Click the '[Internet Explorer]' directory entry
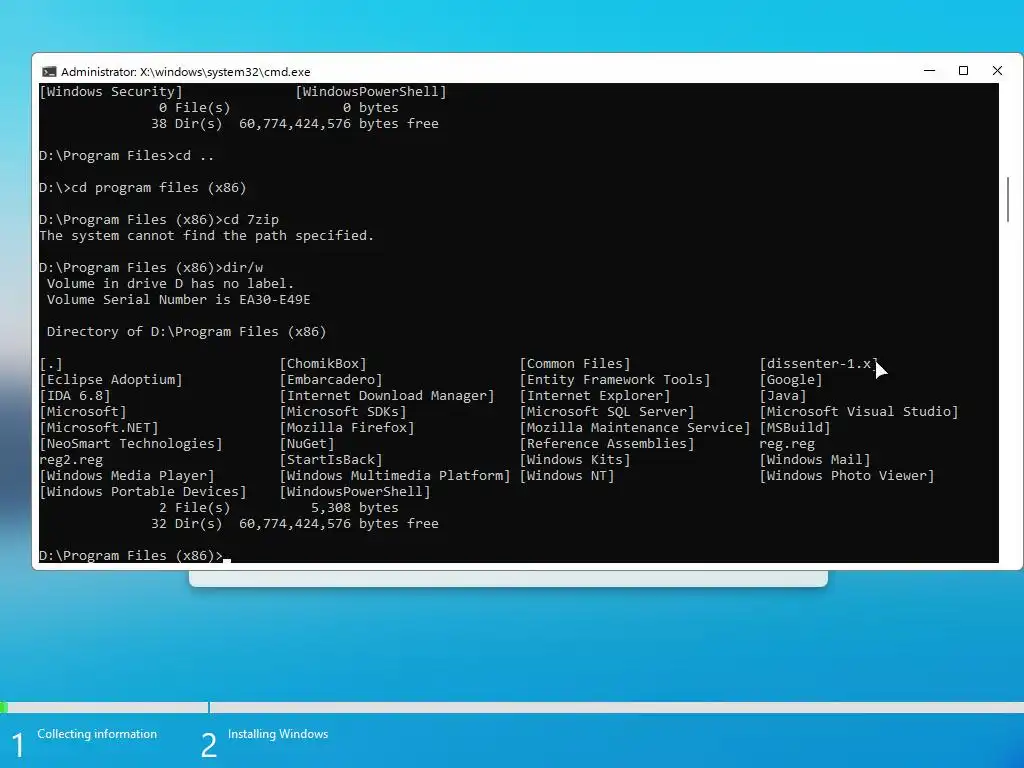This screenshot has height=768, width=1024. pos(595,396)
